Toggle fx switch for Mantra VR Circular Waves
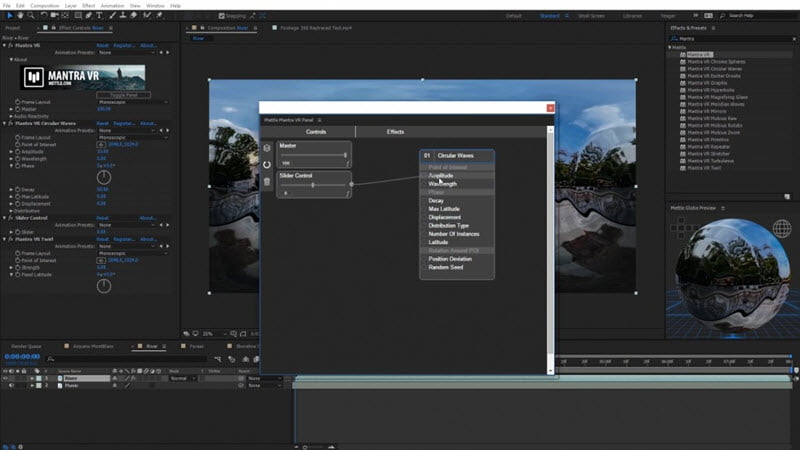The width and height of the screenshot is (800, 450). 10,123
